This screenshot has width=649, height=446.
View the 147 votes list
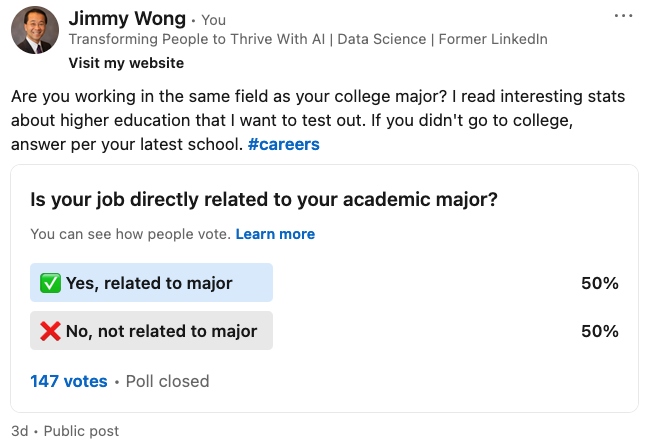[69, 381]
